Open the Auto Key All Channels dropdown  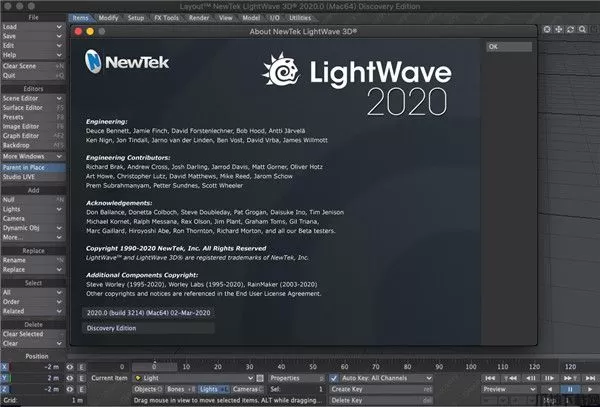point(386,378)
